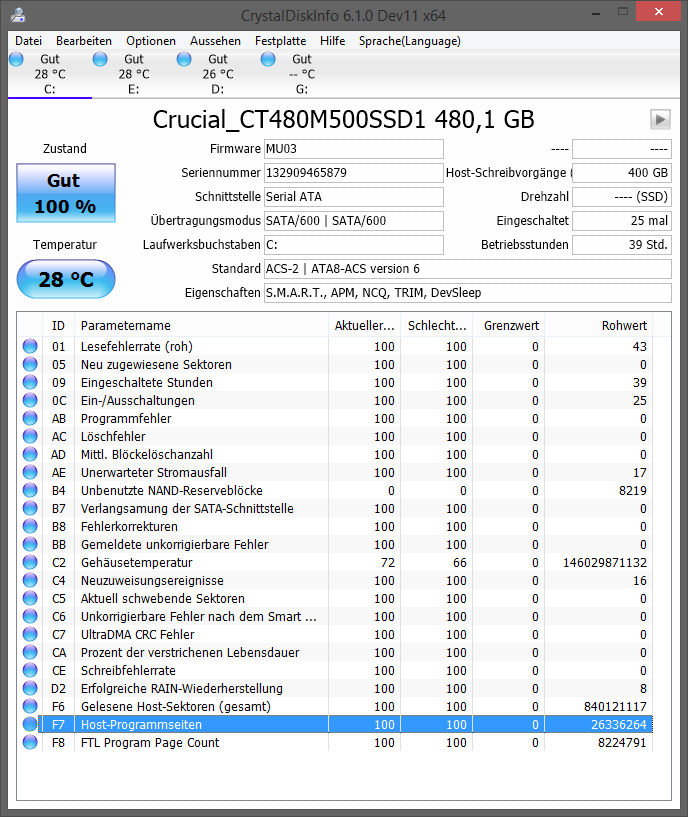Viewport: 688px width, 817px height.
Task: Click the Betriebsstunden value 39 Std.
Action: click(622, 245)
